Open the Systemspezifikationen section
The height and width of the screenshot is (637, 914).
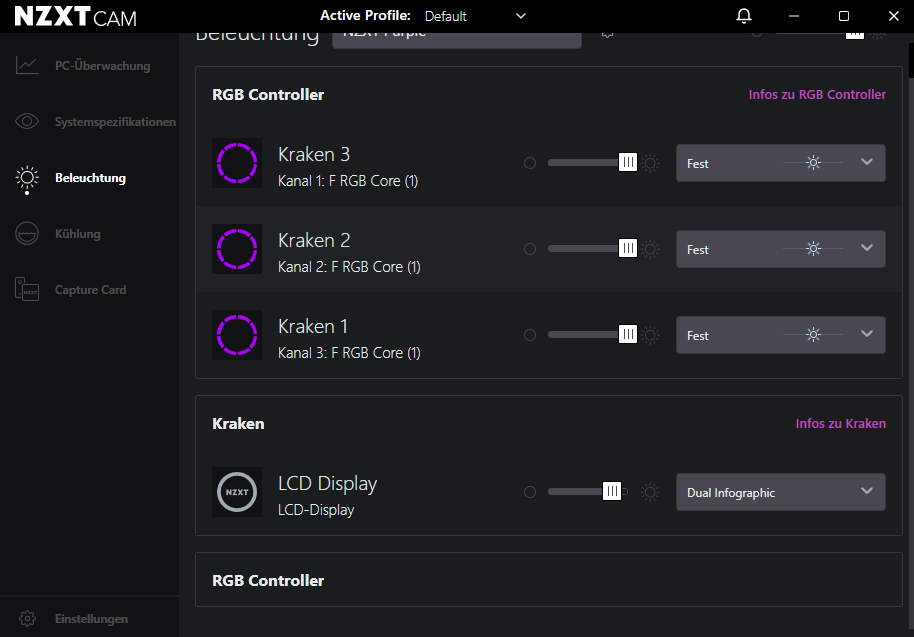coord(115,122)
